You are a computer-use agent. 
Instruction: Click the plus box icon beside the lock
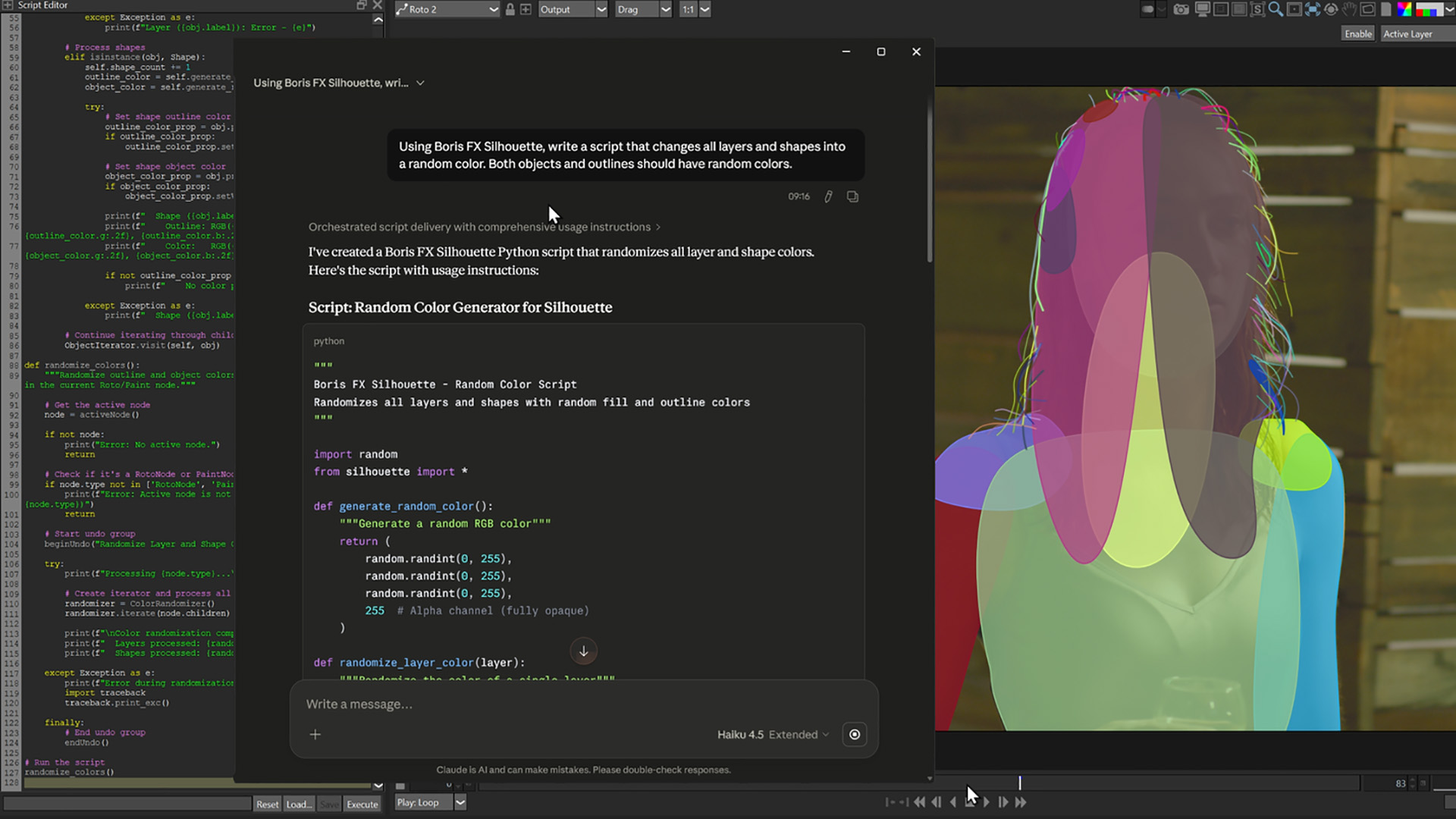[526, 10]
